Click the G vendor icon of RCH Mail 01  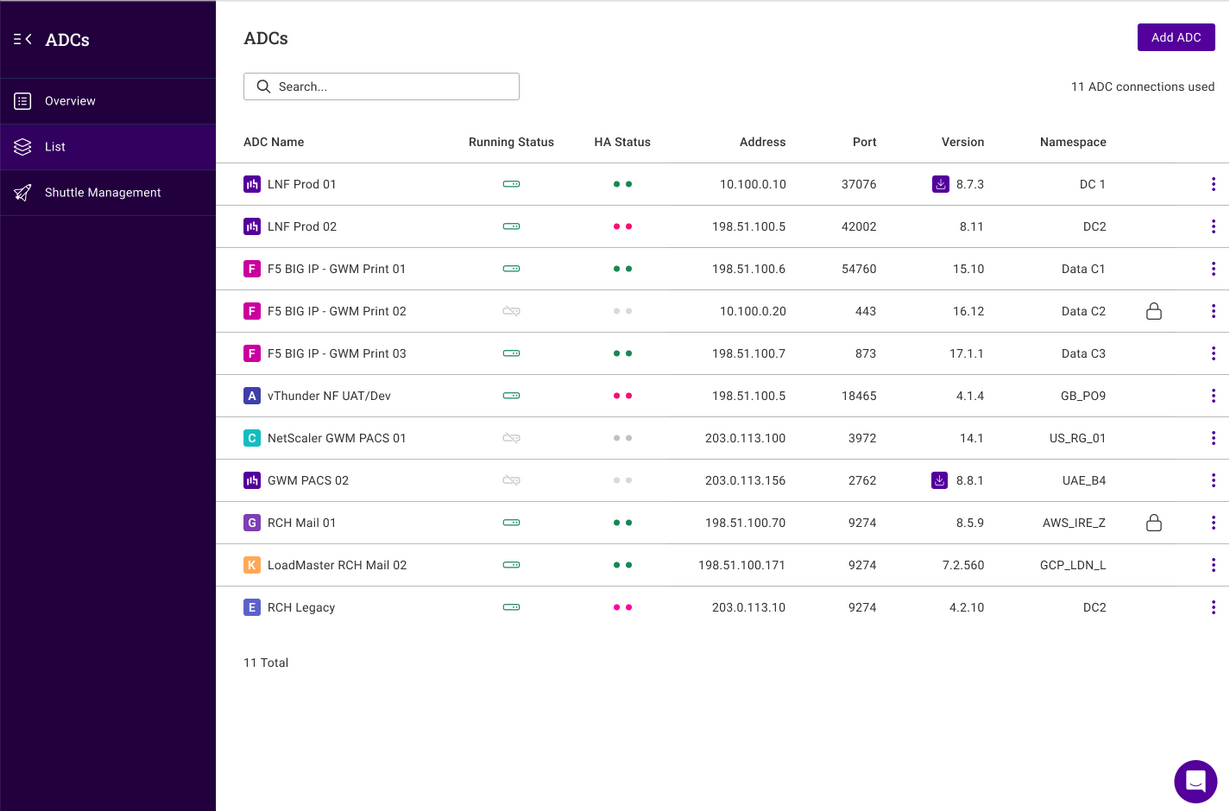pos(252,523)
